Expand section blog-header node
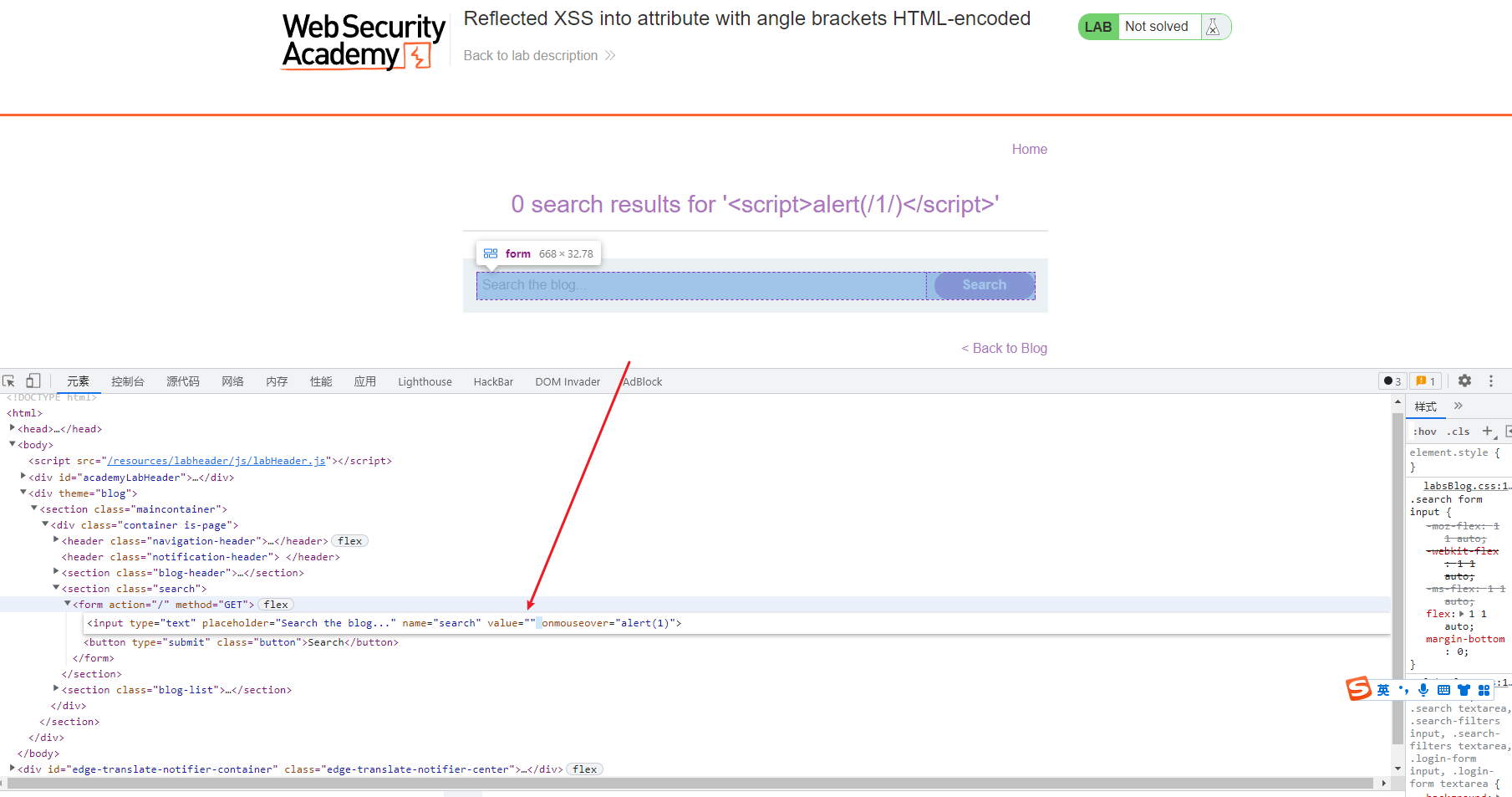This screenshot has height=797, width=1512. click(x=56, y=571)
